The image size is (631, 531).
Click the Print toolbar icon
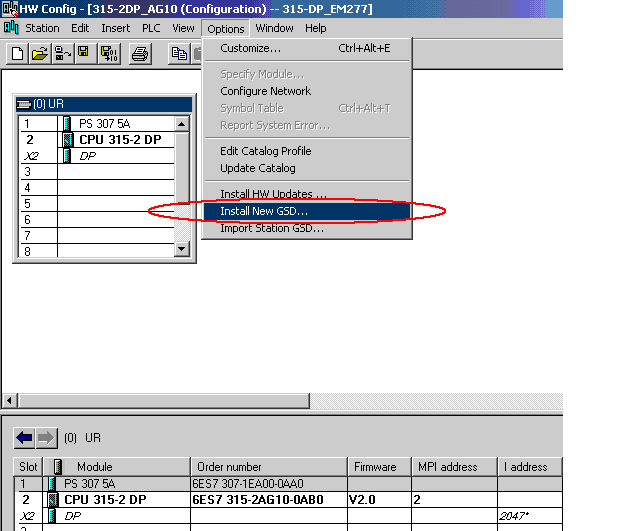click(140, 53)
